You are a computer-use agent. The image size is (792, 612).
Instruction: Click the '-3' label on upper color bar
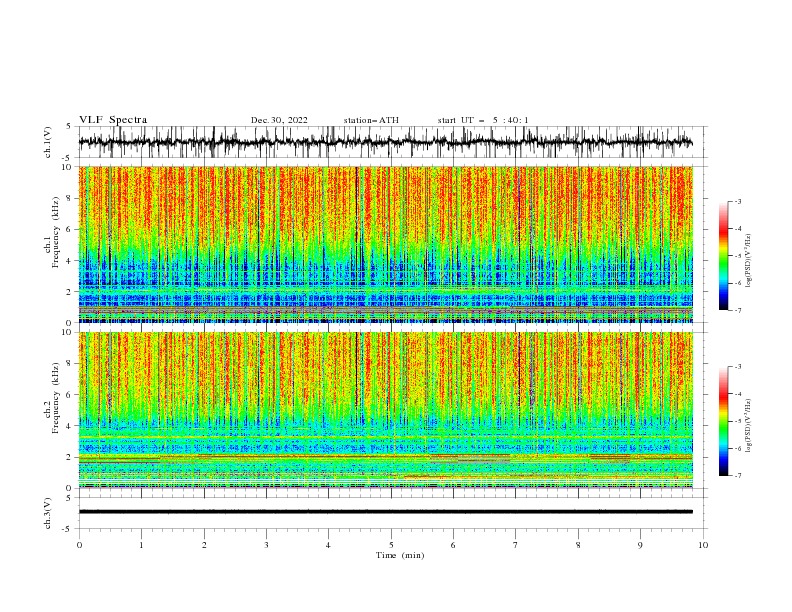coord(737,201)
